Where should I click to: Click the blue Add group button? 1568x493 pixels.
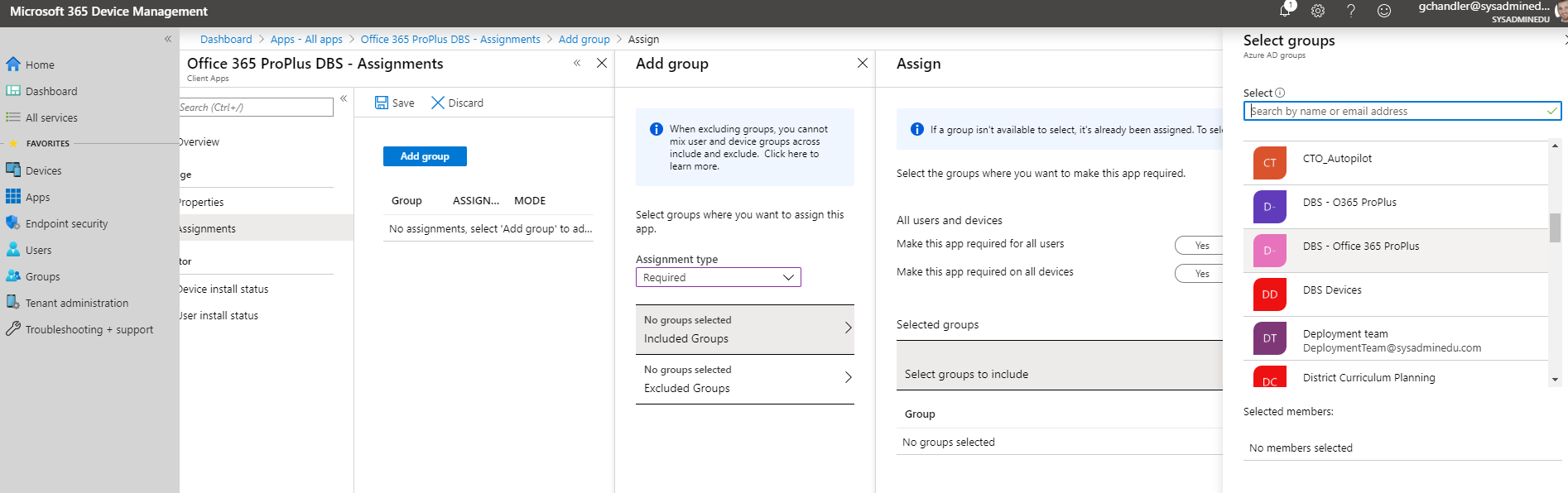pos(425,156)
